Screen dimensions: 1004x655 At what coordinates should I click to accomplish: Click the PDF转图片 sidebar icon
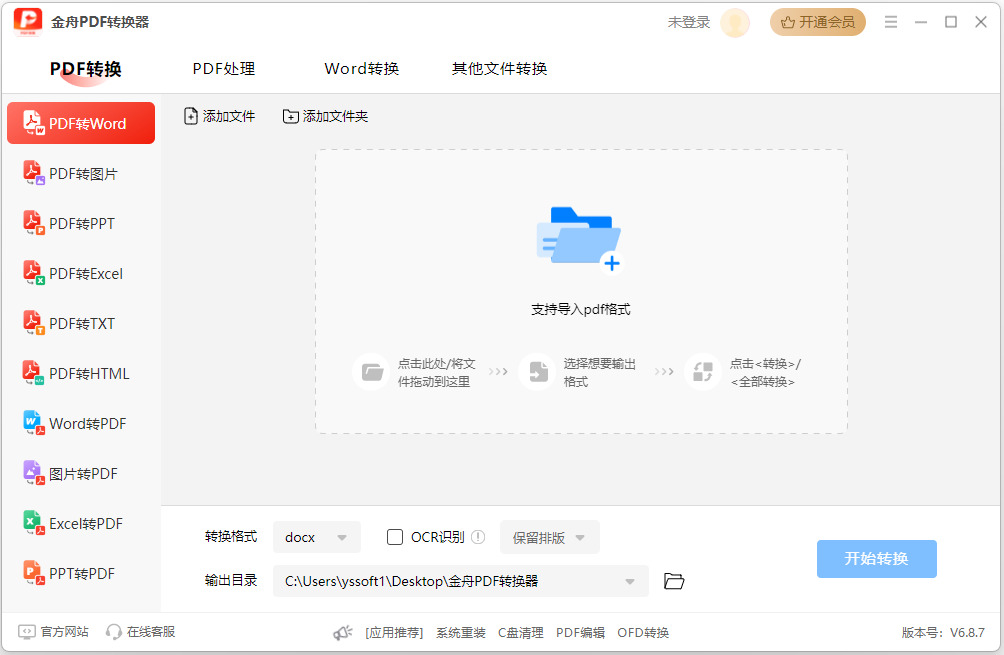[x=33, y=173]
